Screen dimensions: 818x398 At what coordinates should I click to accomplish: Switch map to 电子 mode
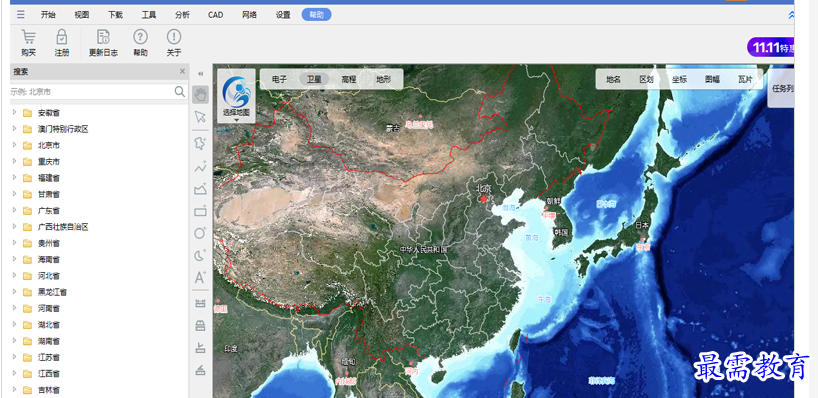coord(280,79)
